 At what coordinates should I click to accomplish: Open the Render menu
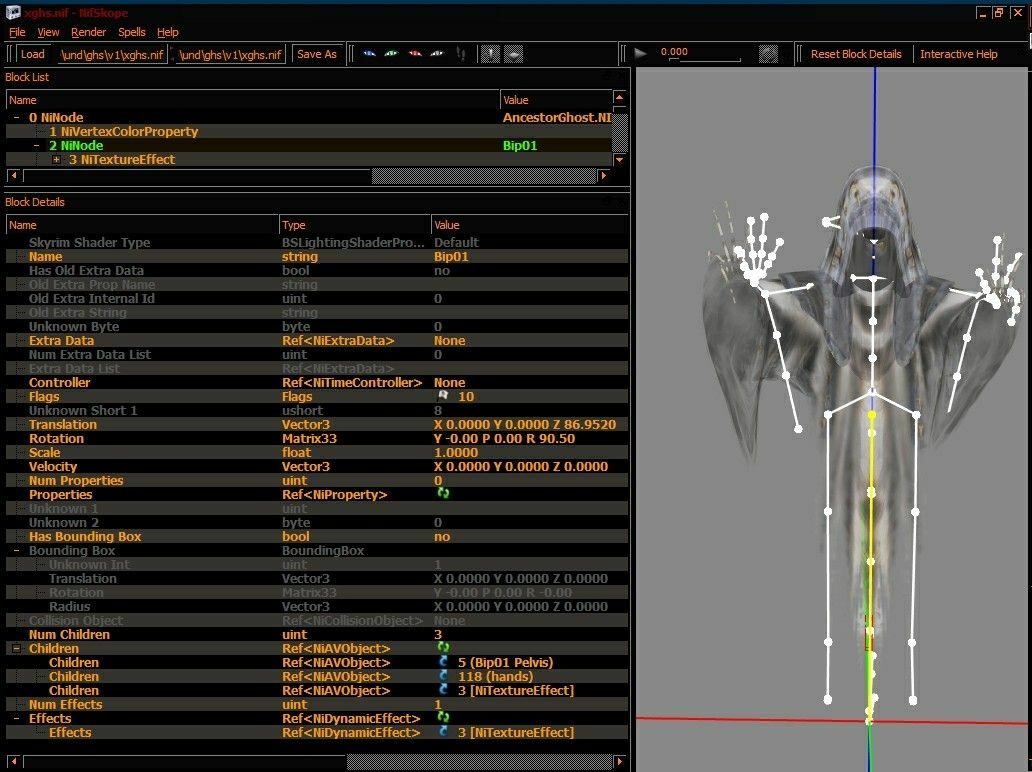(x=88, y=32)
